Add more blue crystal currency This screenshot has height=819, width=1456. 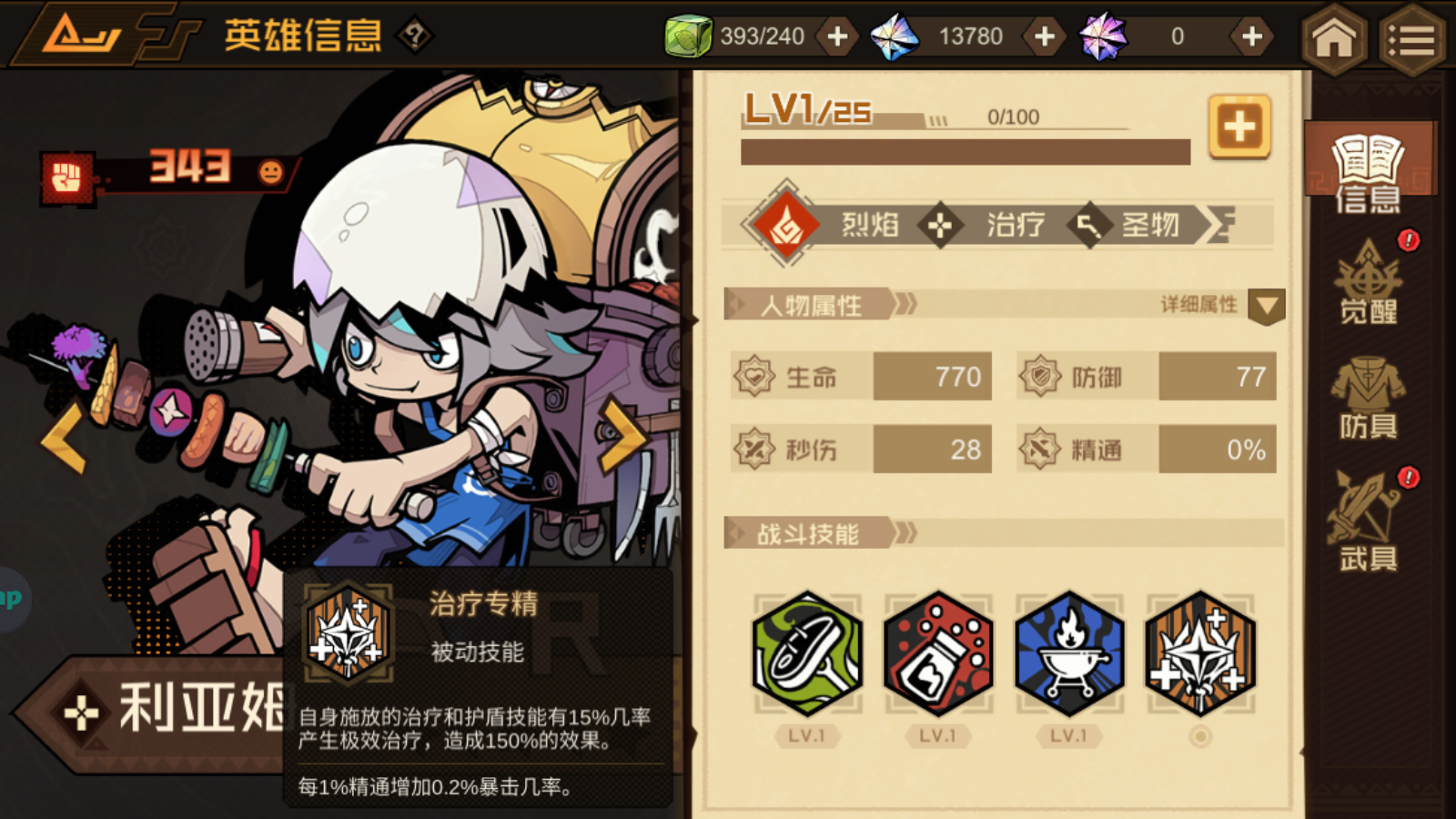pyautogui.click(x=1045, y=36)
